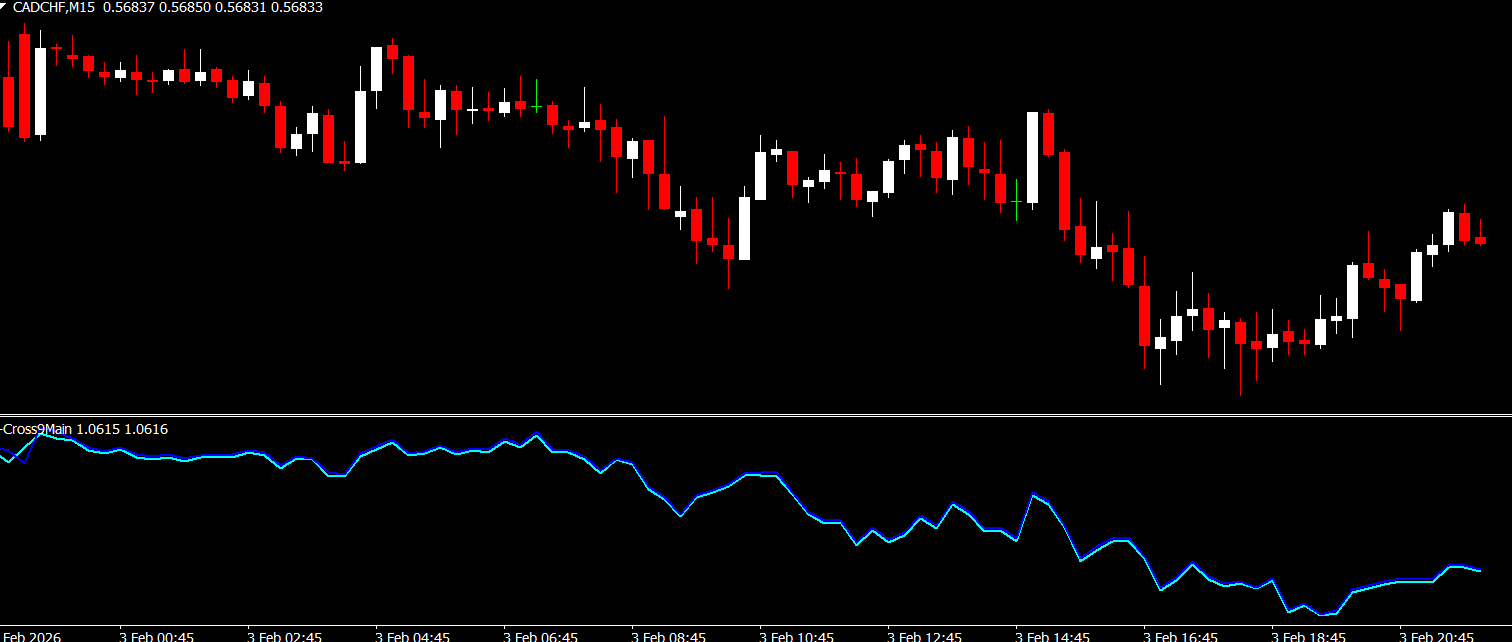Click the Cross9Main value 1.0616
This screenshot has width=1512, height=642.
[147, 429]
